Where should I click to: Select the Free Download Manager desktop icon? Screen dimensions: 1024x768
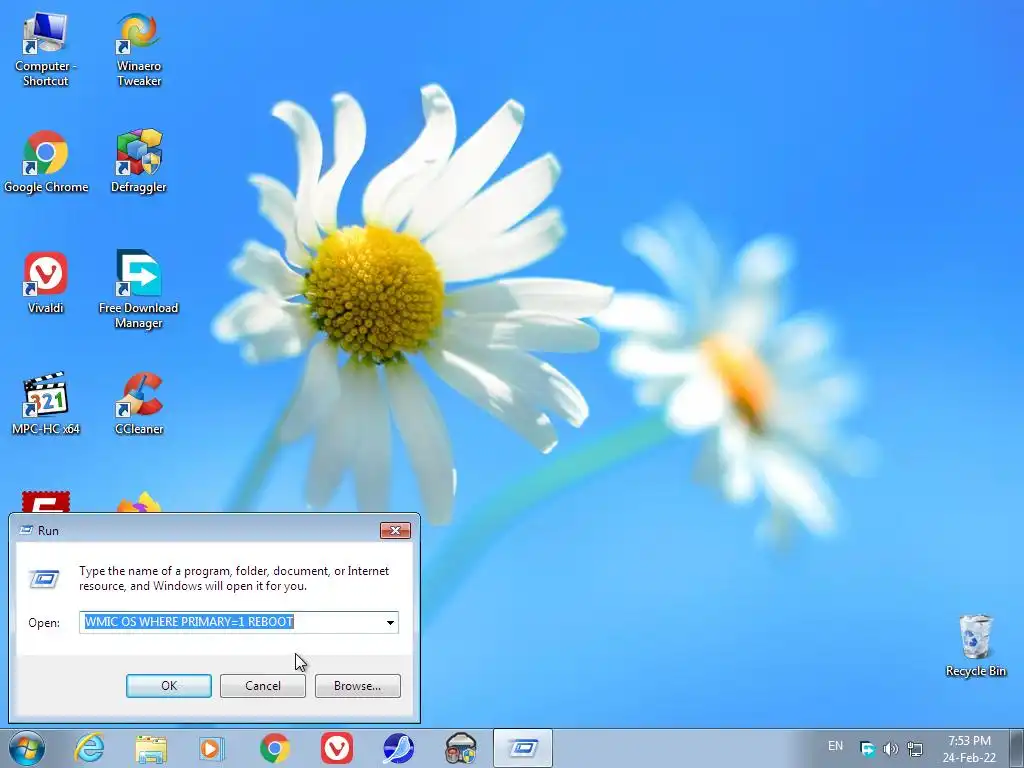click(x=138, y=289)
